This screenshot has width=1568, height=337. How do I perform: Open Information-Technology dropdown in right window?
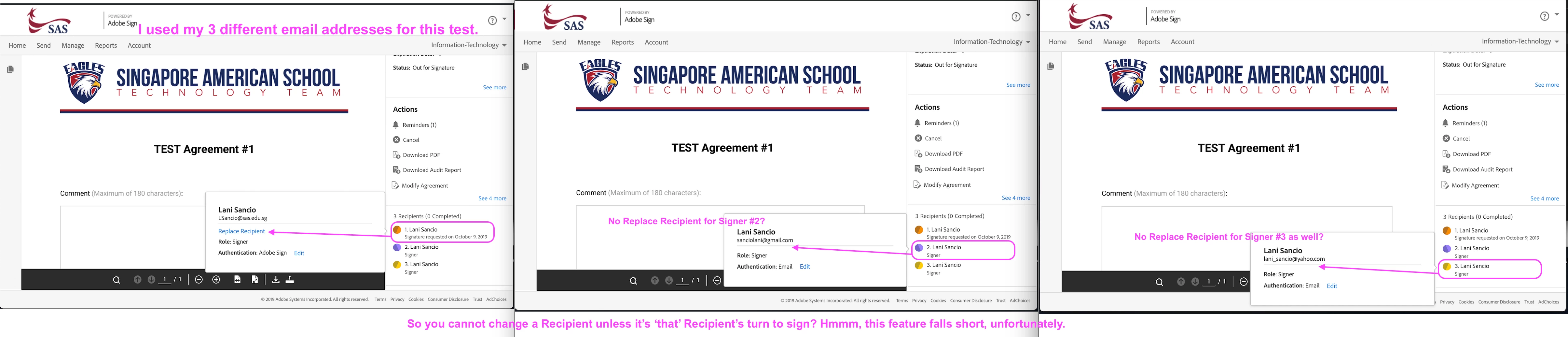(x=1520, y=41)
